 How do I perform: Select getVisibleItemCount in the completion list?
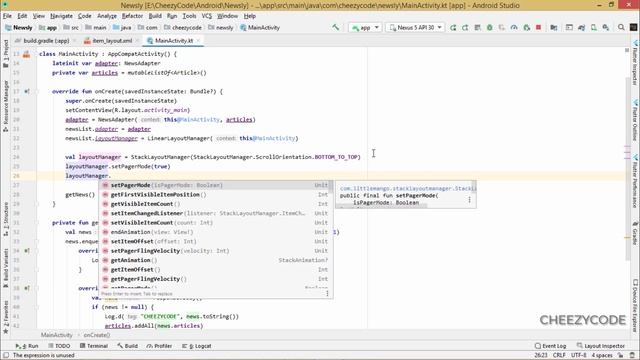(216, 204)
